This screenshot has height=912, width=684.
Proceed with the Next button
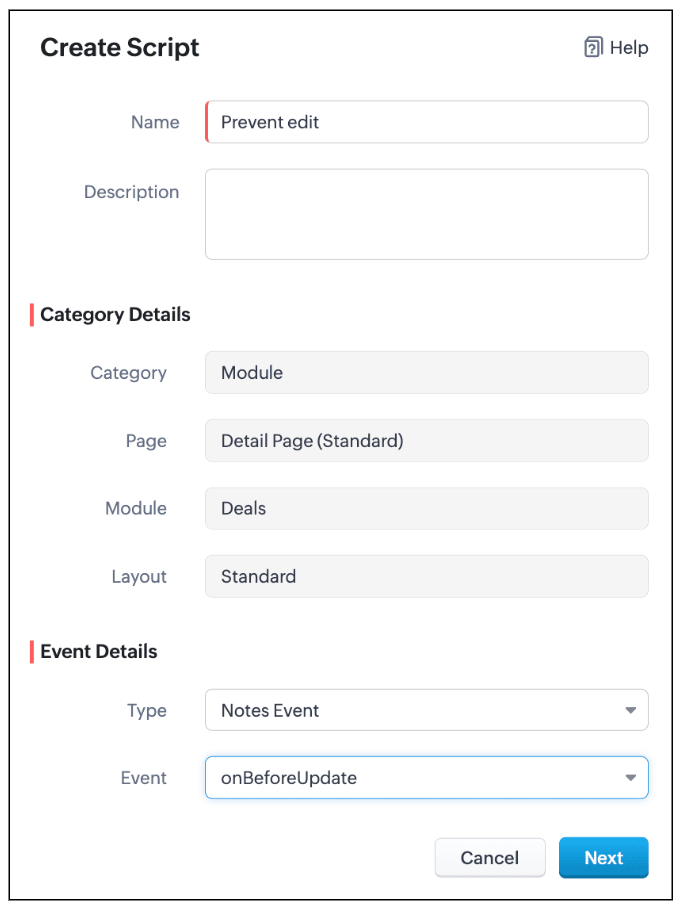603,858
